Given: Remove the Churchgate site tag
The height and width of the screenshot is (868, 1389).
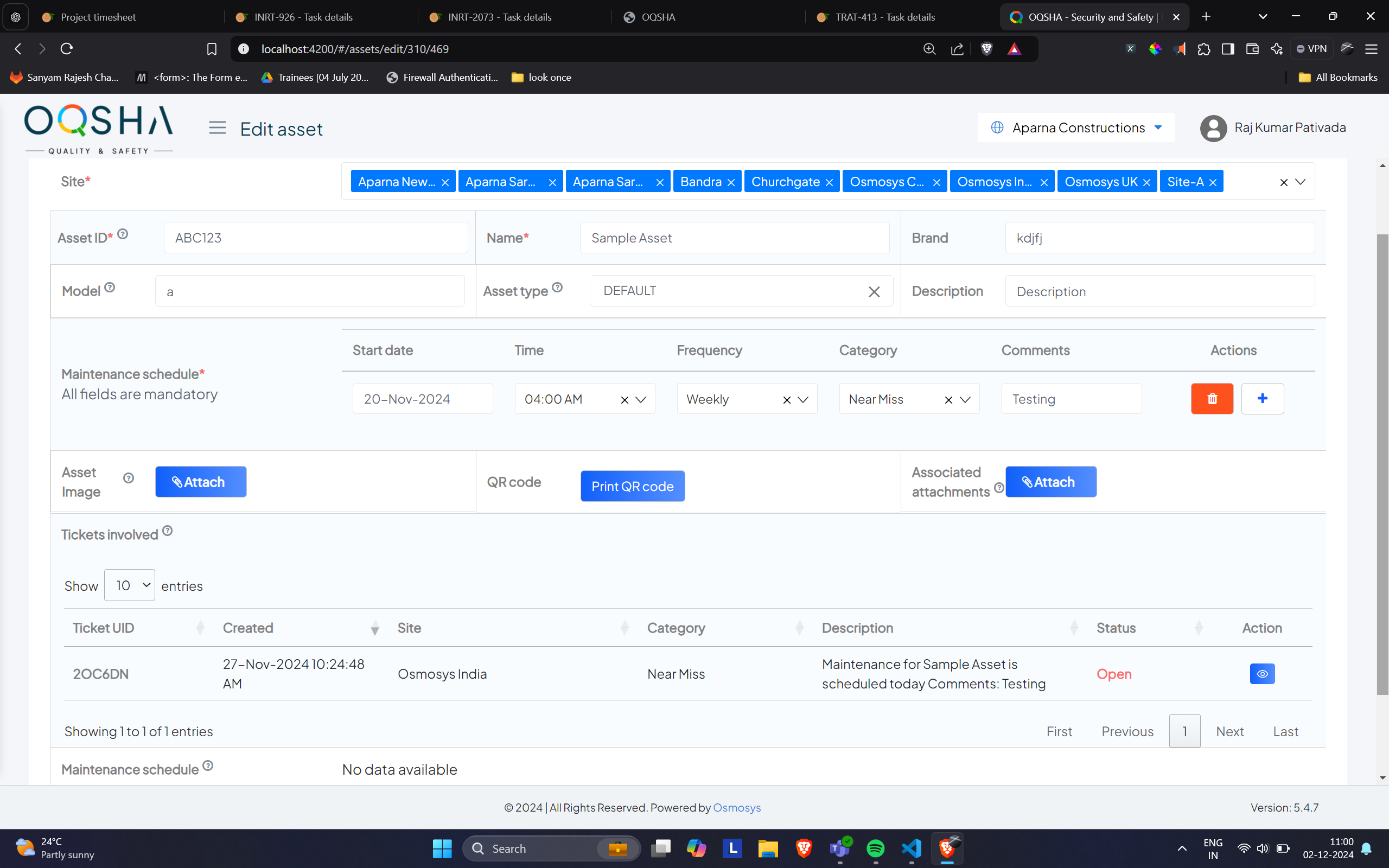Looking at the screenshot, I should coord(829,183).
